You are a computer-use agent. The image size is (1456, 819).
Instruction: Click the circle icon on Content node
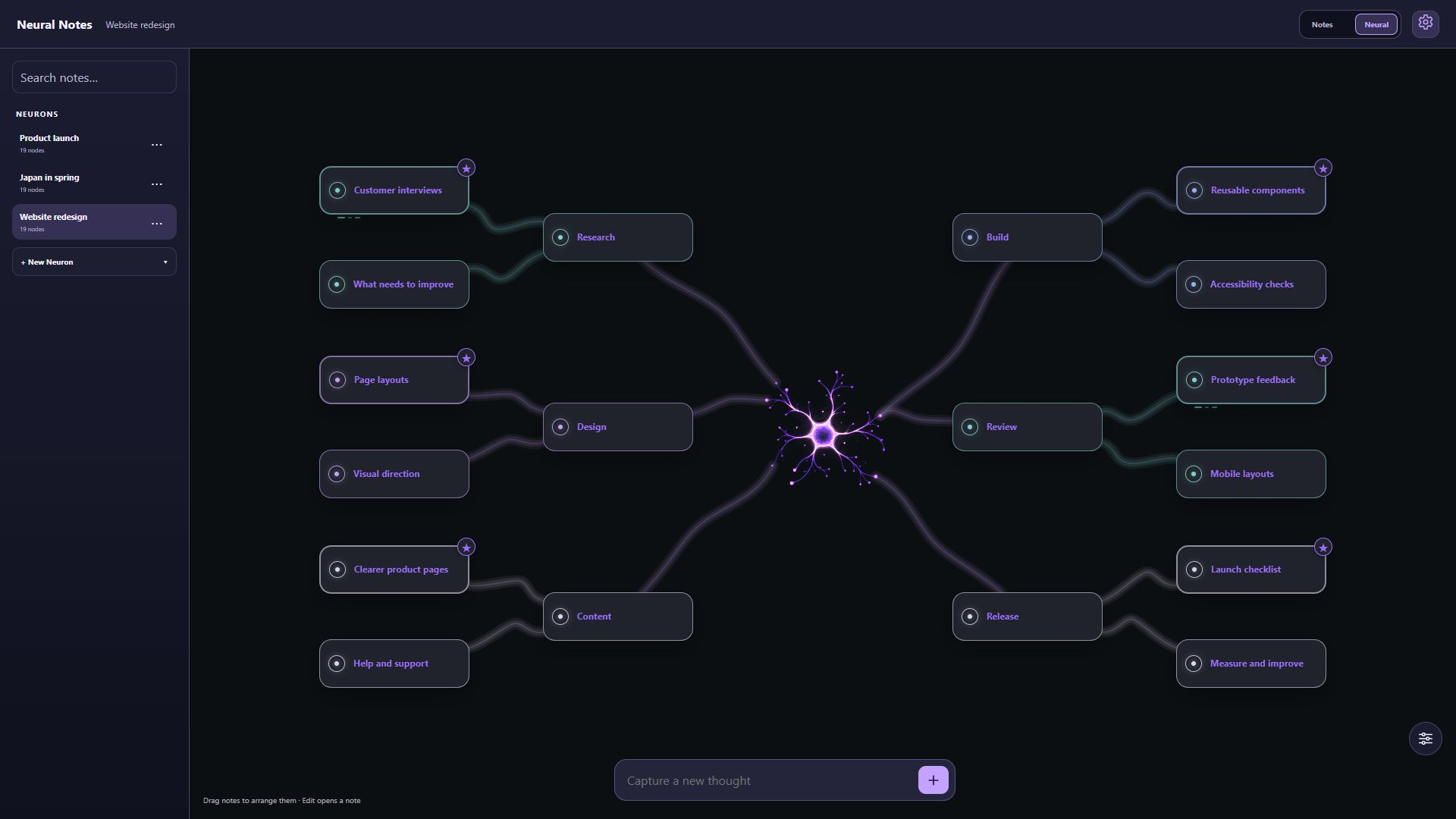tap(560, 617)
